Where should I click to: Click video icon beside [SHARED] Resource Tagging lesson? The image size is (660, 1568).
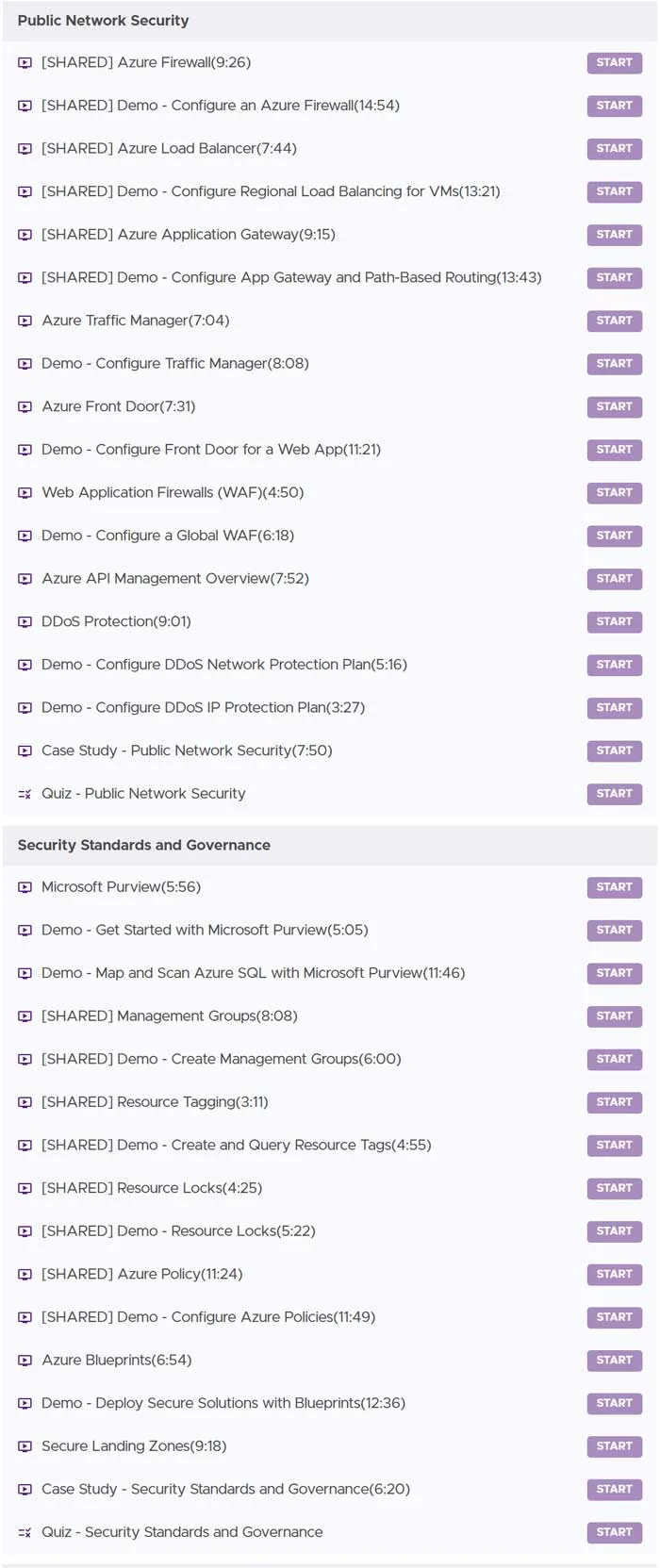[25, 1102]
